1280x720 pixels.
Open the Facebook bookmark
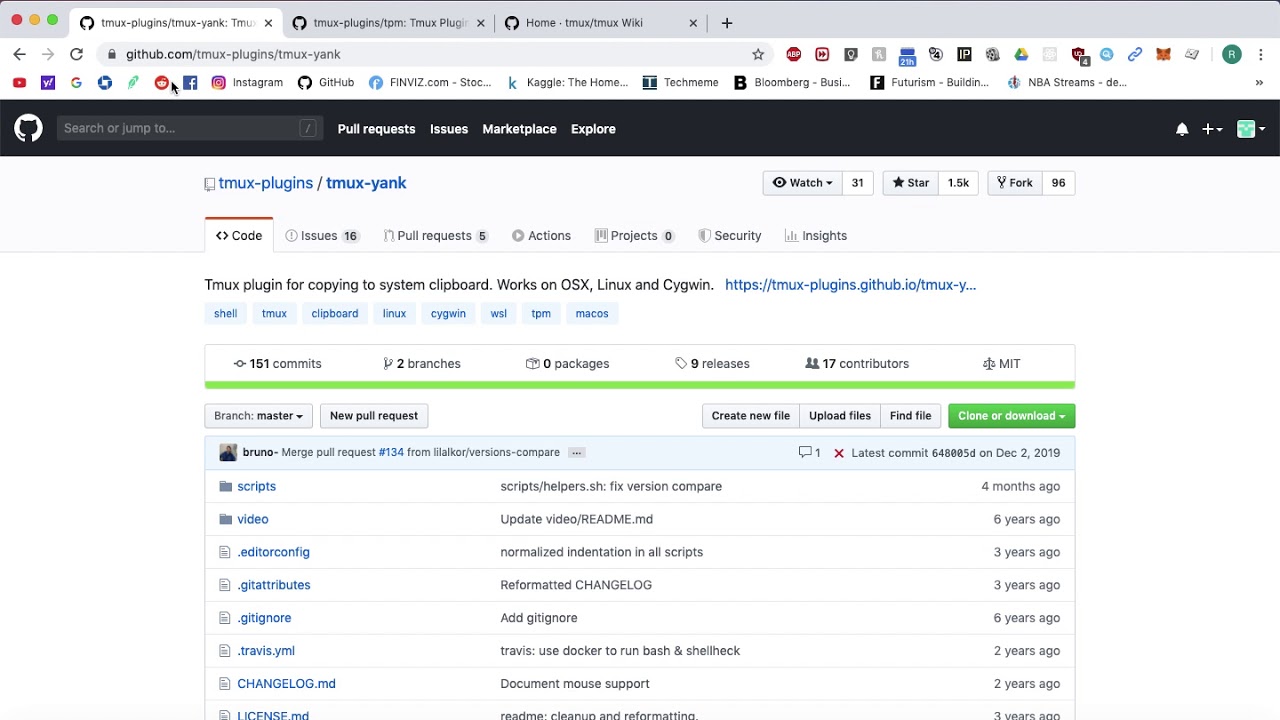[x=190, y=82]
